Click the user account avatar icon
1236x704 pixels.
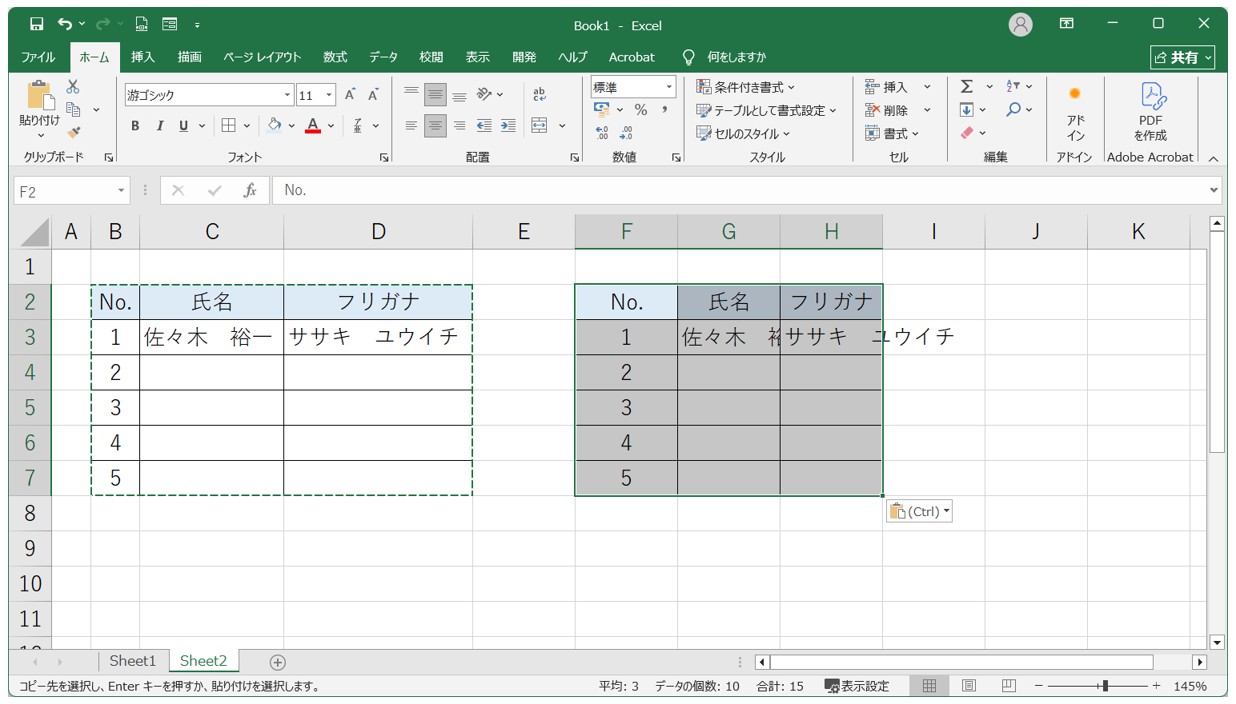click(x=1020, y=25)
